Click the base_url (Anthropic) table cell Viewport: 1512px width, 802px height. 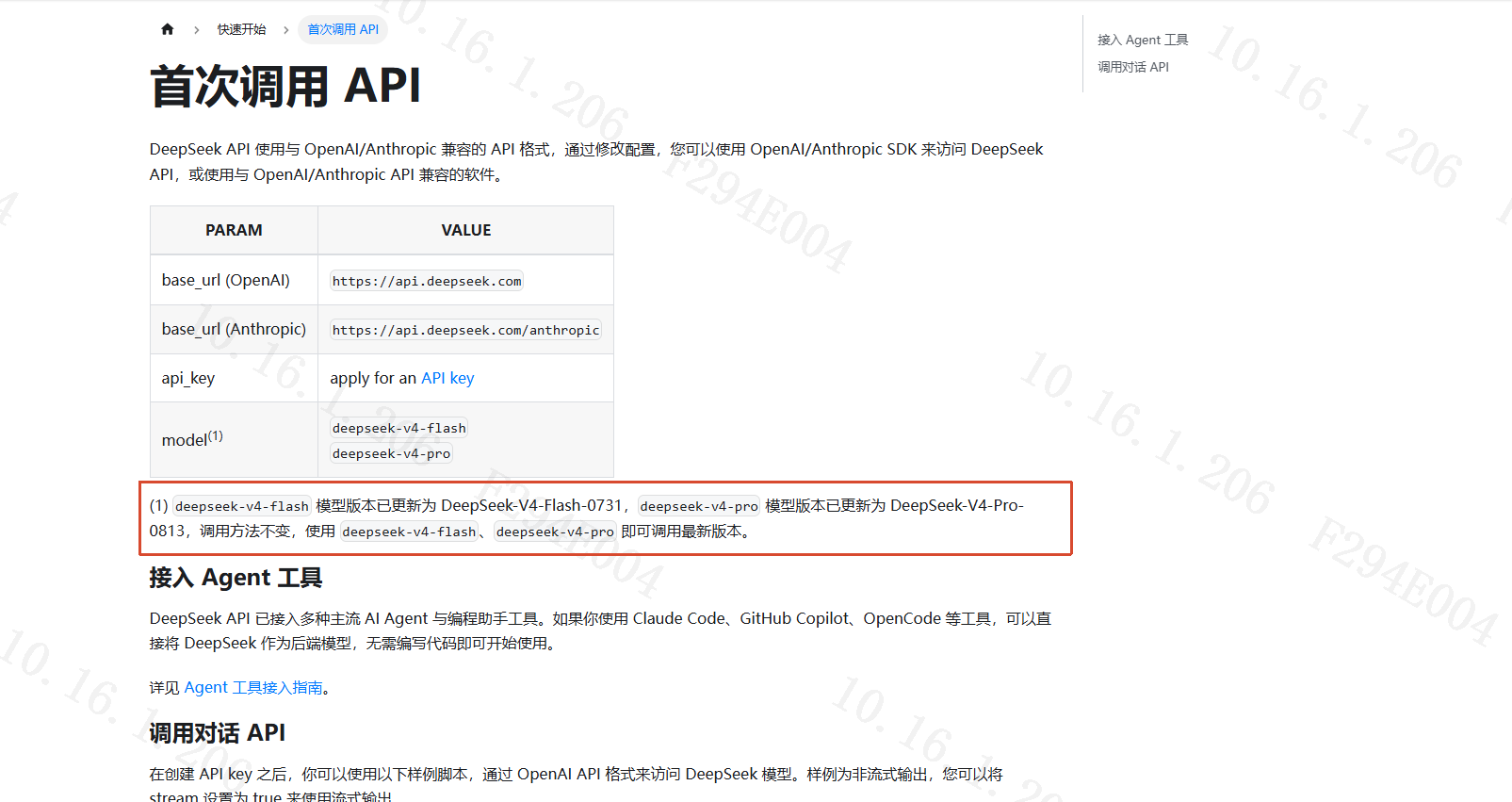pos(234,329)
